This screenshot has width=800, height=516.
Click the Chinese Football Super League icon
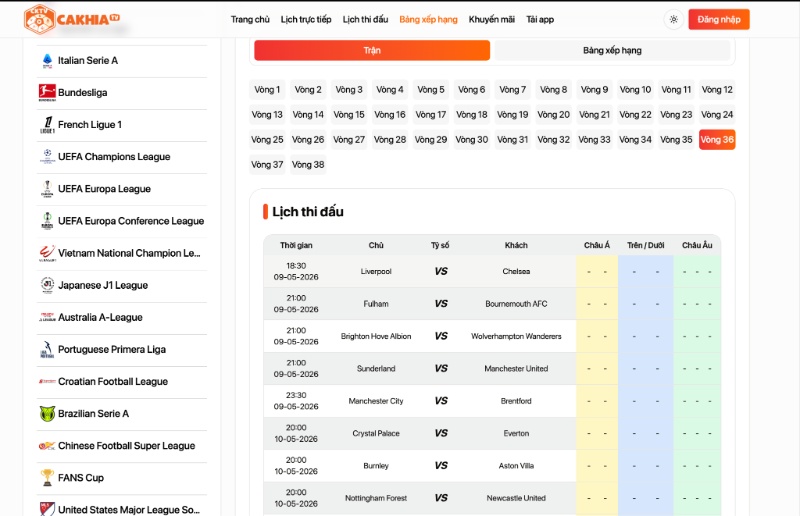[47, 446]
